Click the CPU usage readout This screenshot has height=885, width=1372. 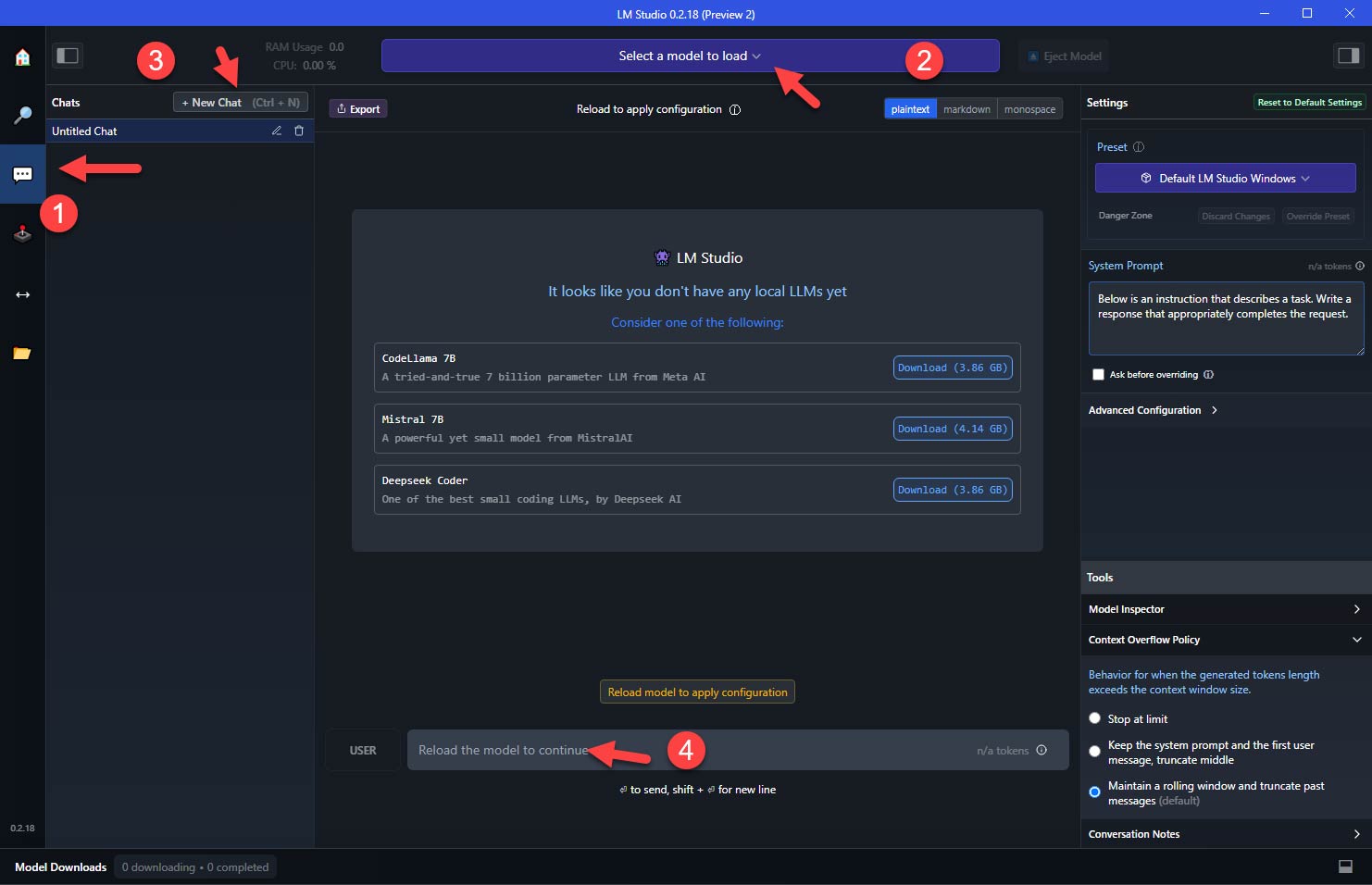(x=305, y=65)
